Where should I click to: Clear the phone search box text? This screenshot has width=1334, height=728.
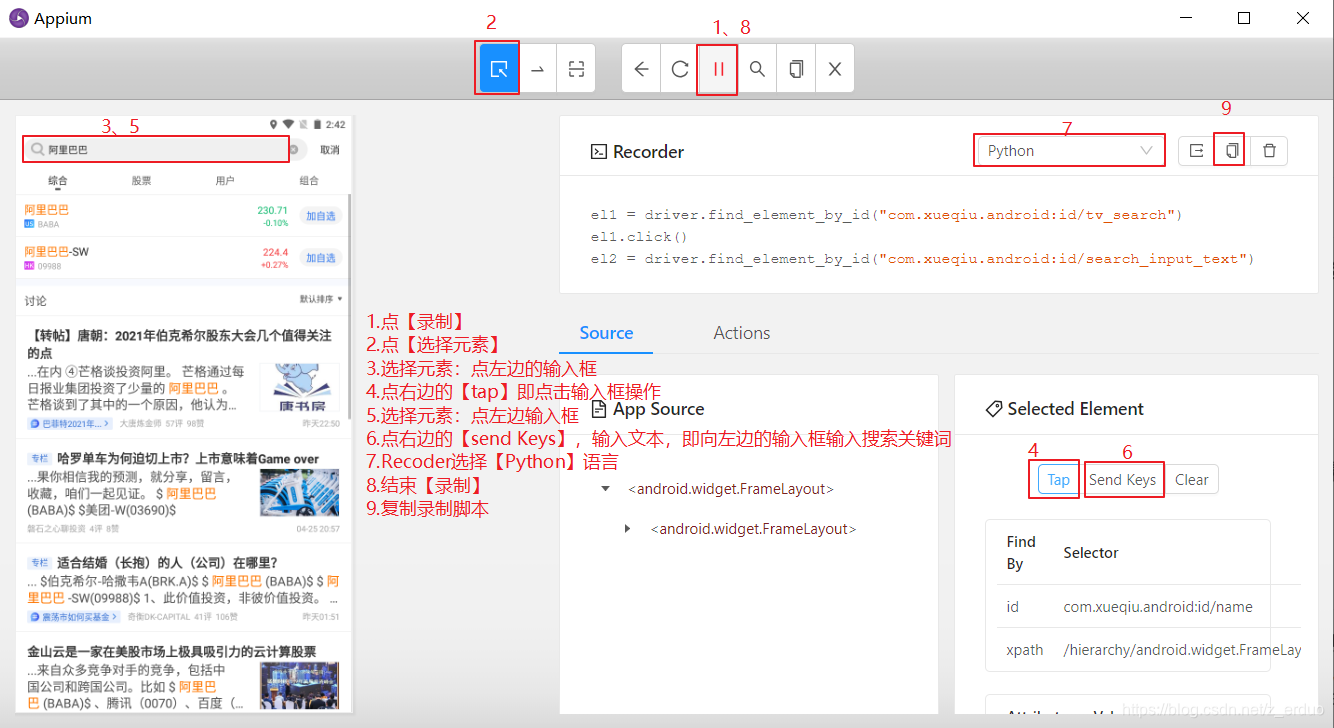294,150
